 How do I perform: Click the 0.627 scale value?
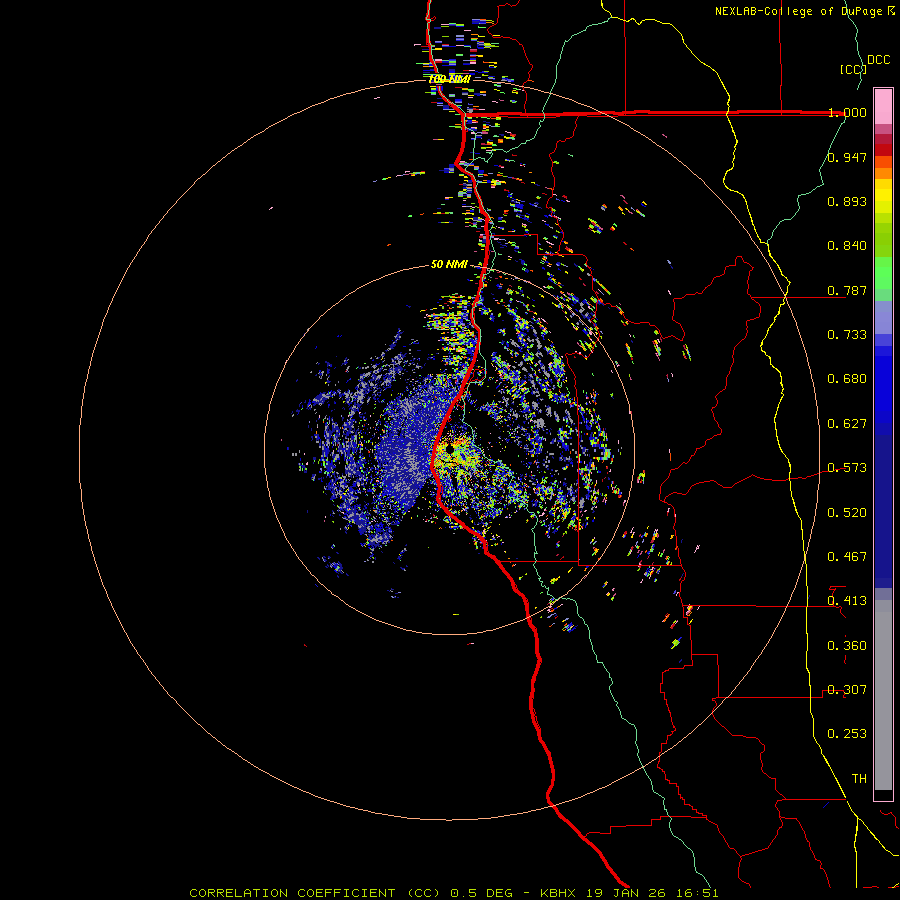click(847, 424)
